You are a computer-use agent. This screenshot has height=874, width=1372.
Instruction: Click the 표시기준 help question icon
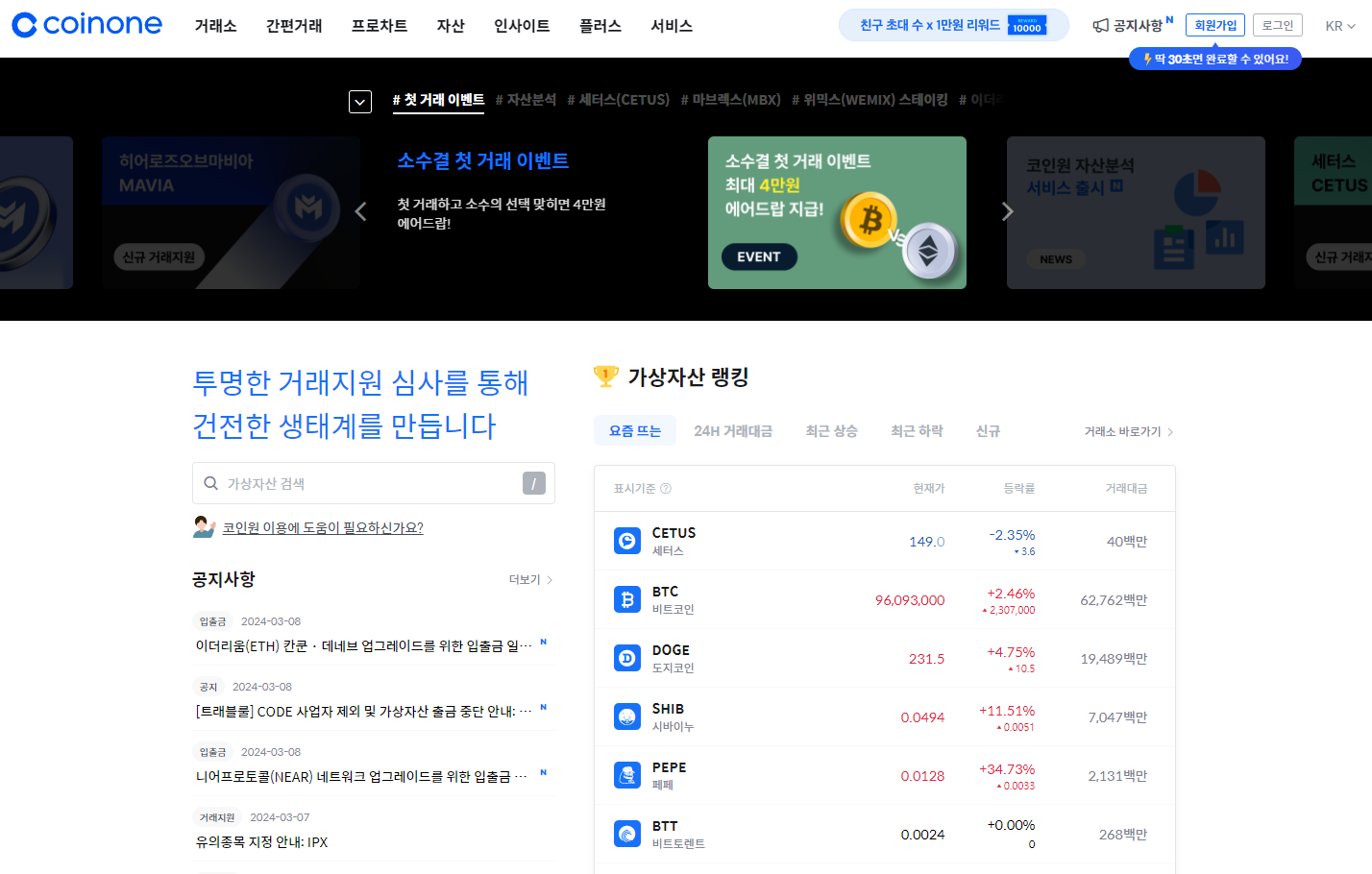(666, 488)
